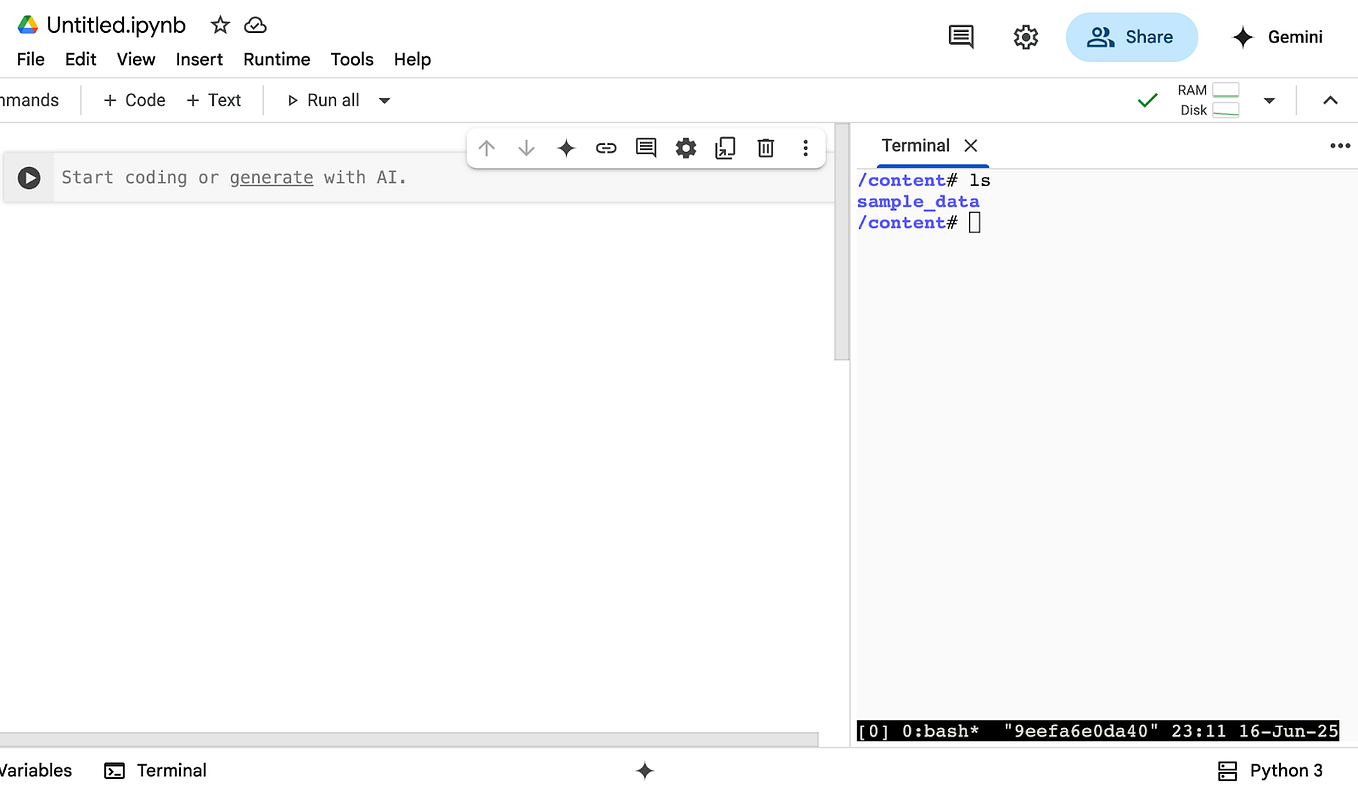The height and width of the screenshot is (789, 1358).
Task: Open the Runtime menu
Action: [x=276, y=59]
